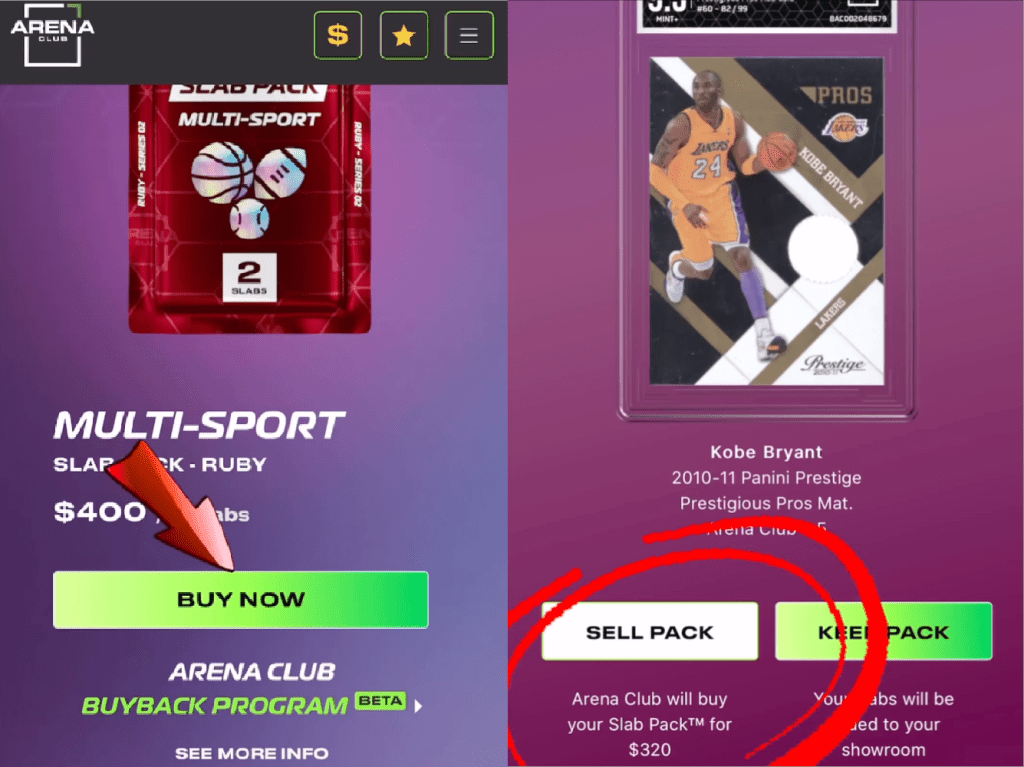Expand the Buyback Program arrow
Screen dimensions: 1024x767
point(418,706)
